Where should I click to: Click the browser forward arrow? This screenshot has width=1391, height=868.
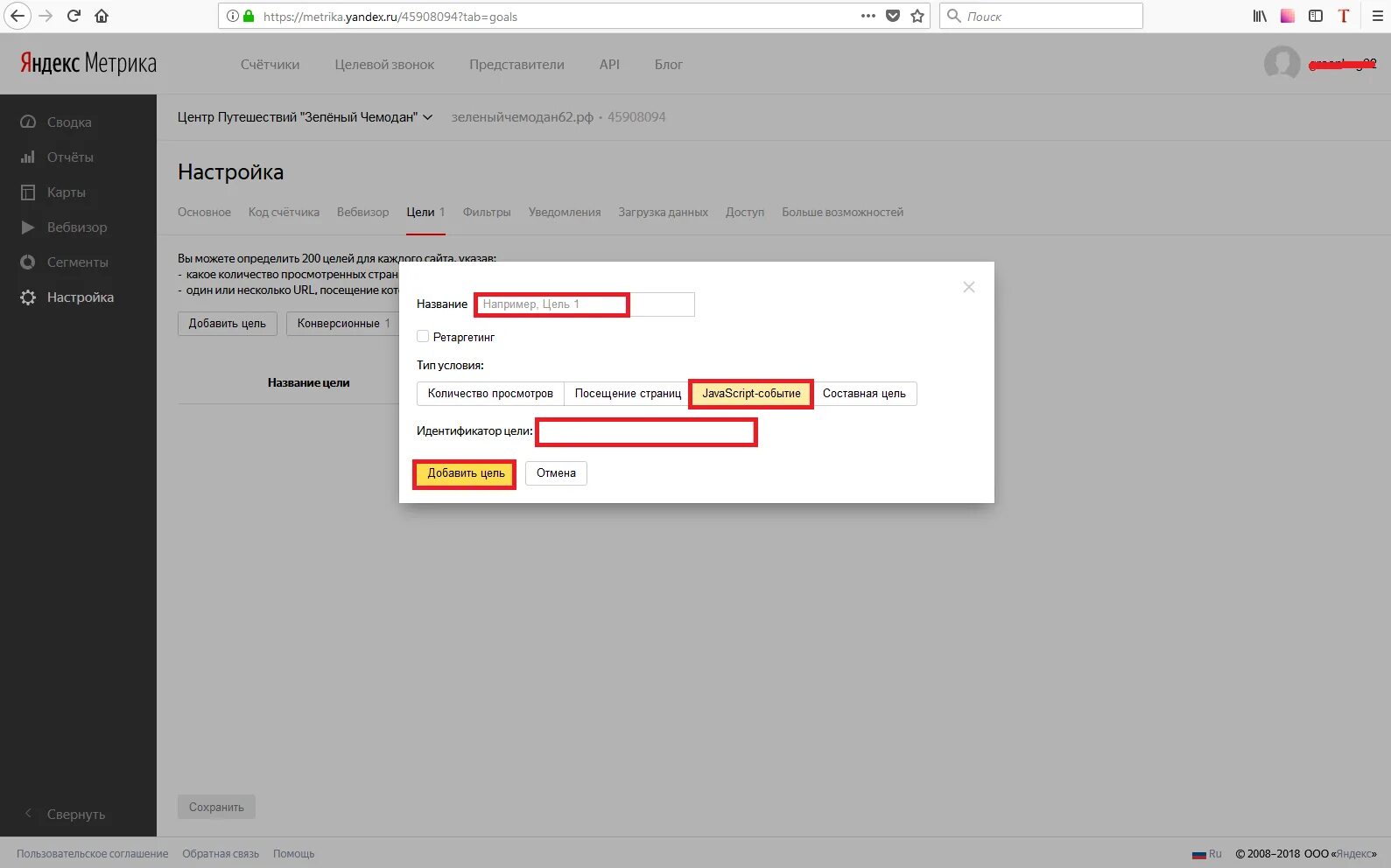46,16
